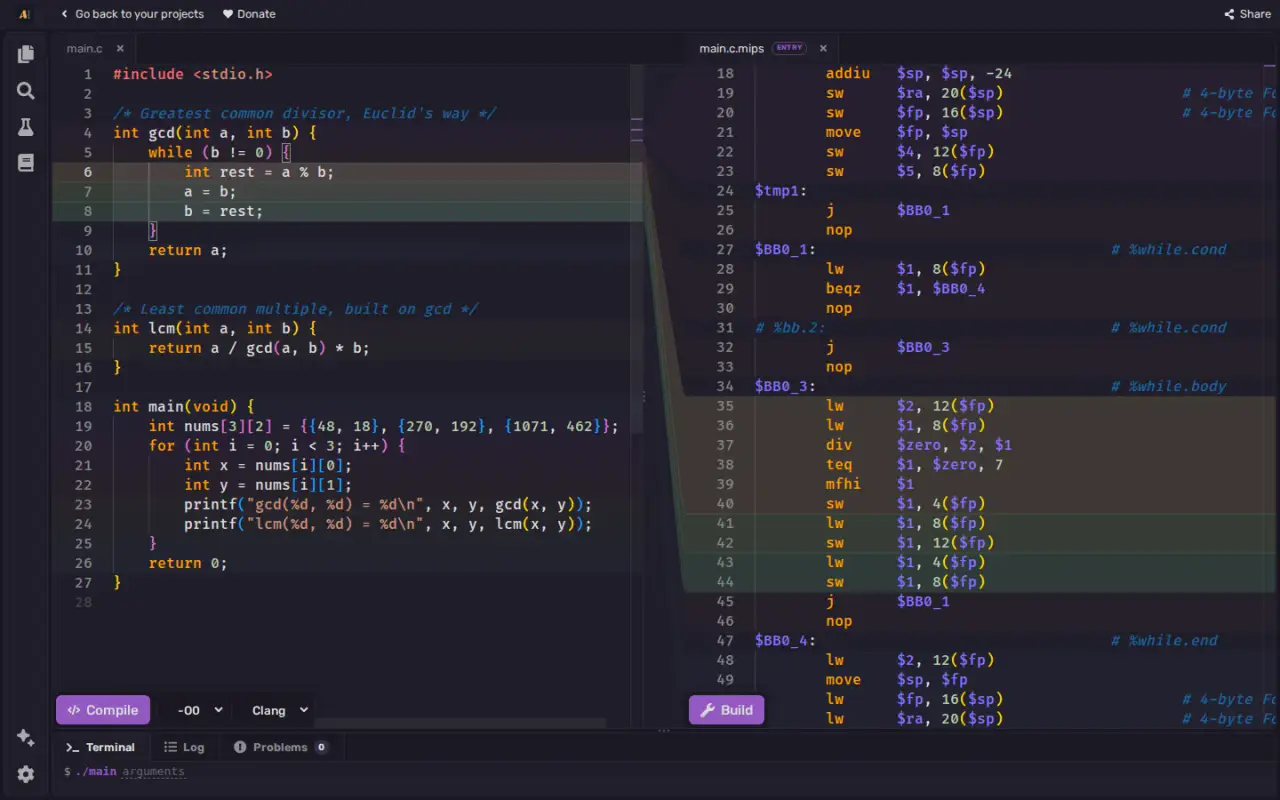
Task: Click the Build button
Action: [727, 710]
